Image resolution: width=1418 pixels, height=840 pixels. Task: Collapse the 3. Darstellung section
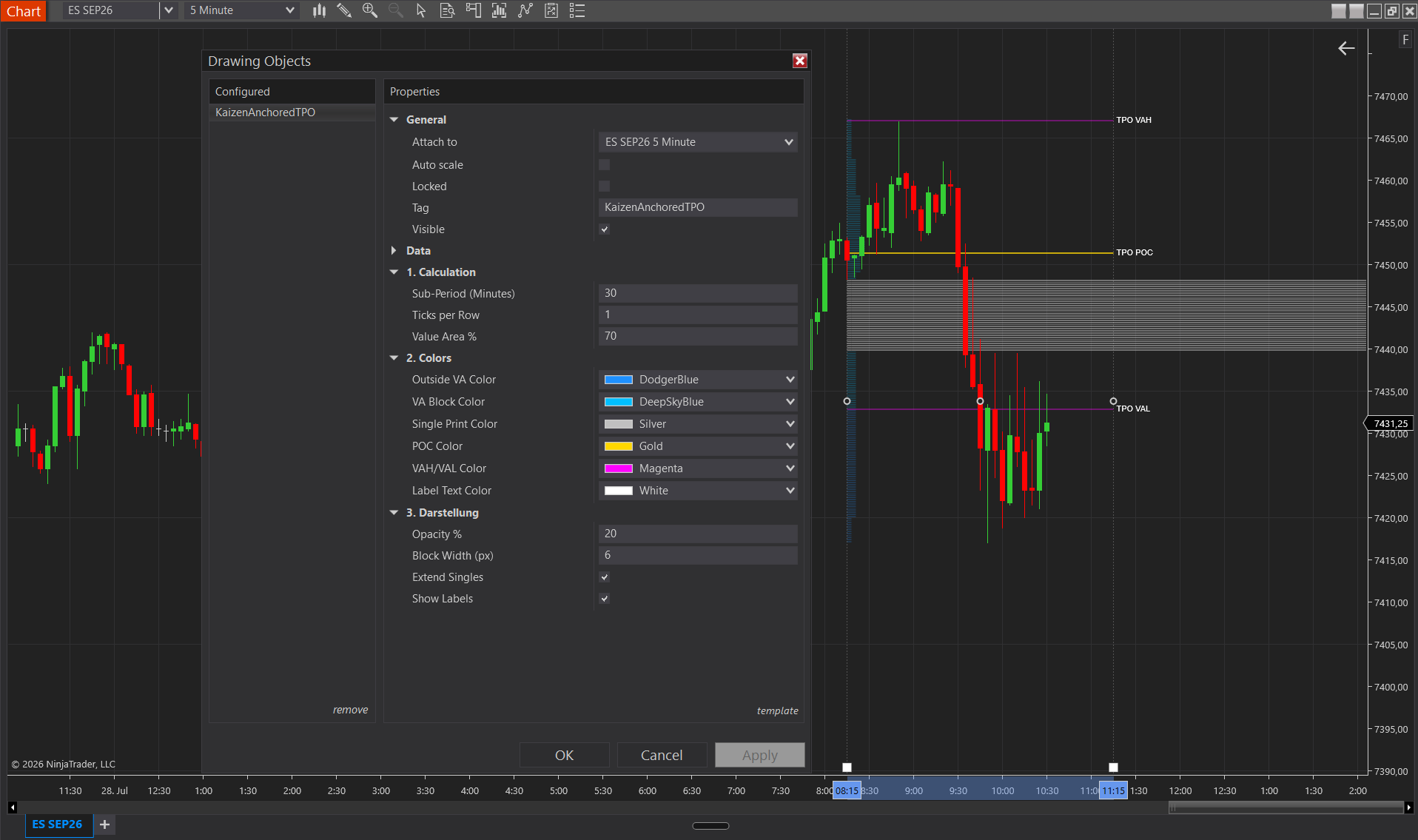tap(394, 513)
